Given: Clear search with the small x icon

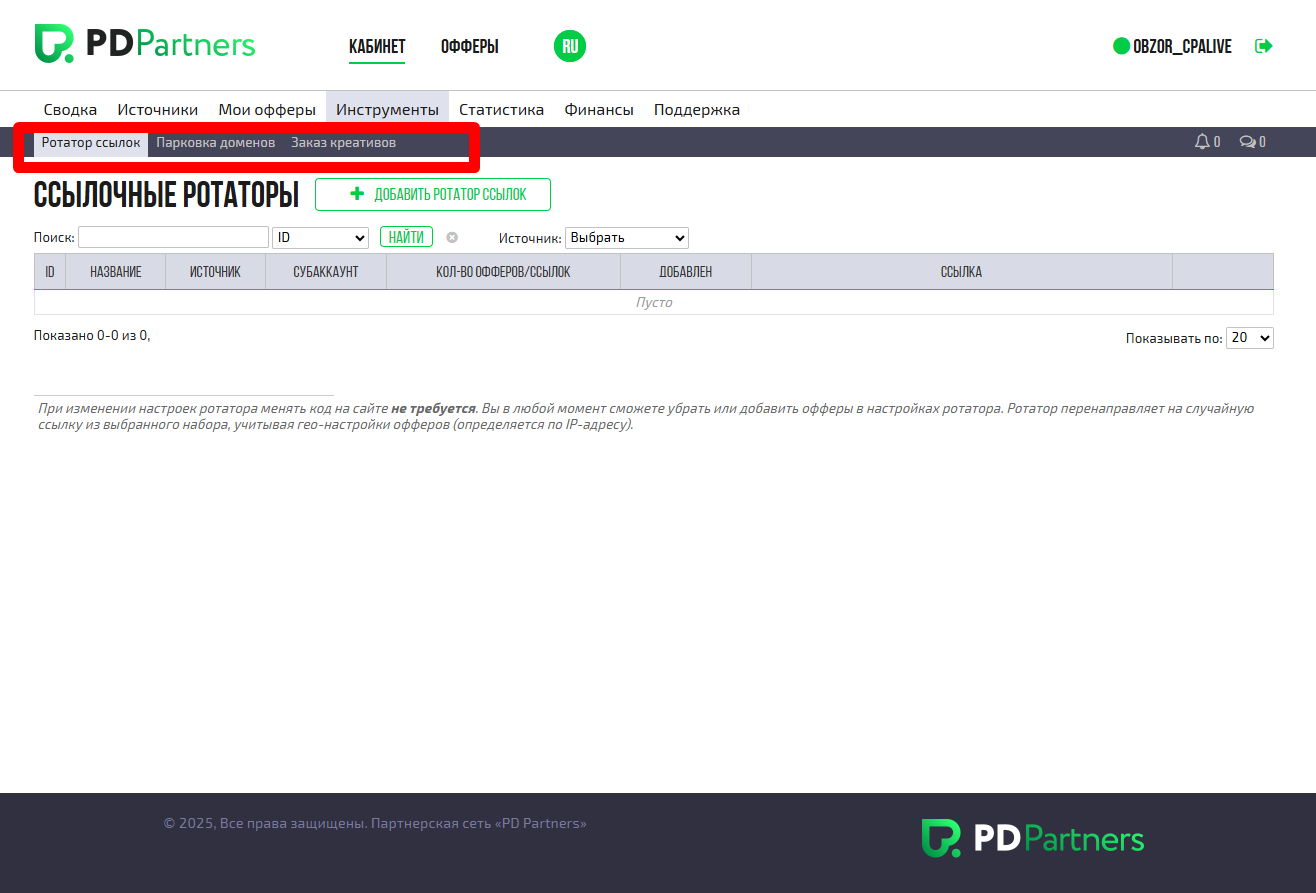Looking at the screenshot, I should coord(452,237).
